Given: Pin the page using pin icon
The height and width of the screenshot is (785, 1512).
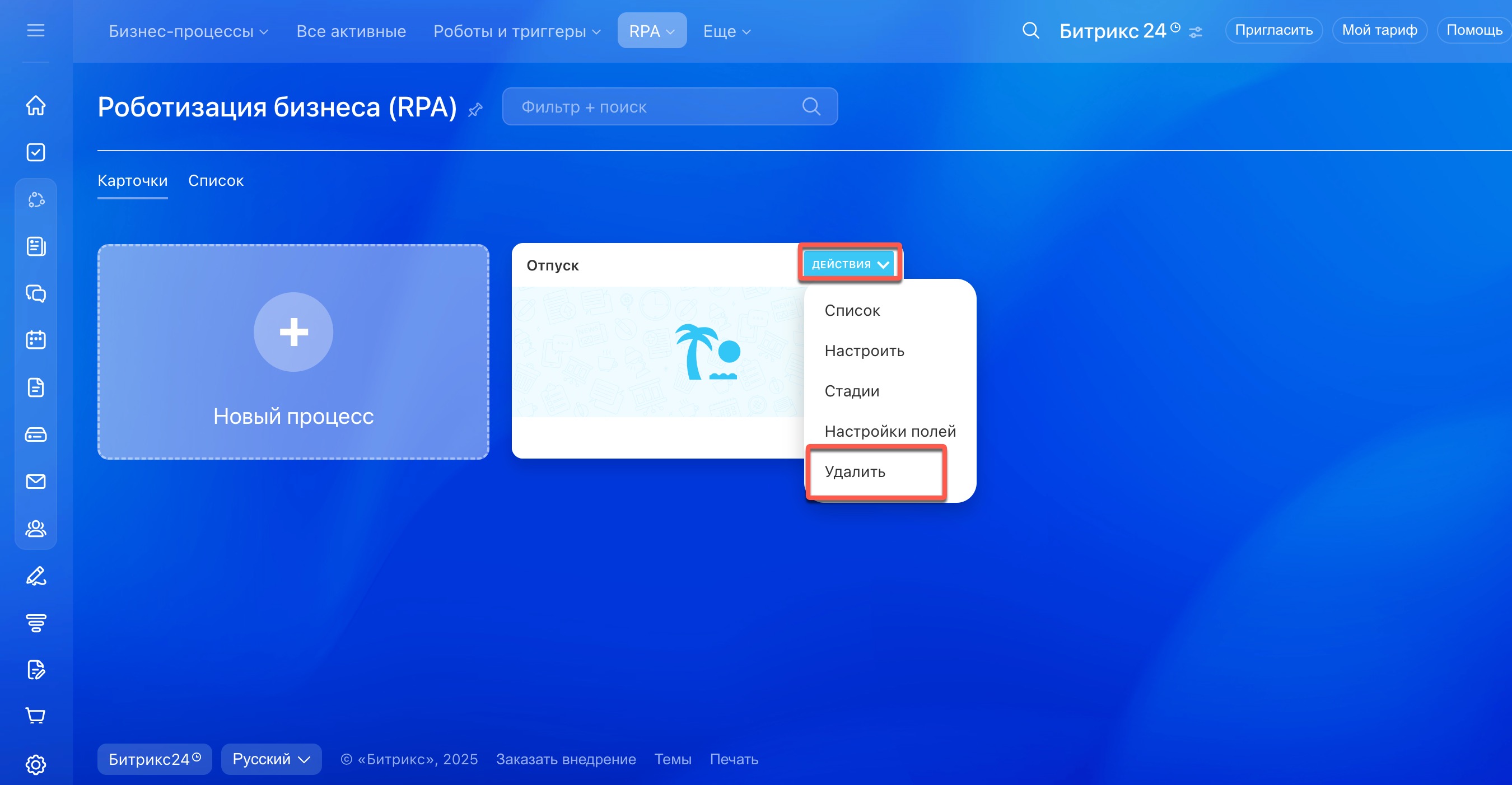Looking at the screenshot, I should click(475, 109).
